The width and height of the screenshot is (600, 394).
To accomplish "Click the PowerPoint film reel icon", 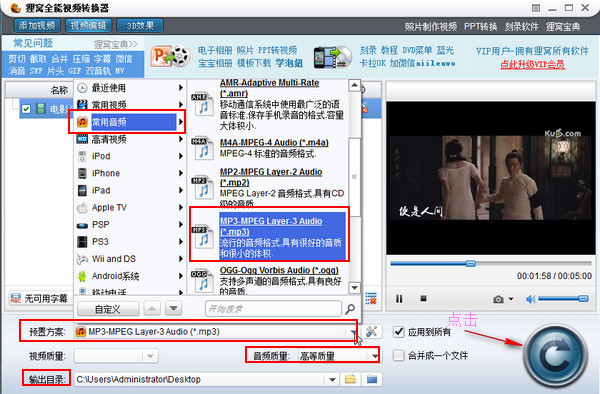I will pyautogui.click(x=170, y=57).
